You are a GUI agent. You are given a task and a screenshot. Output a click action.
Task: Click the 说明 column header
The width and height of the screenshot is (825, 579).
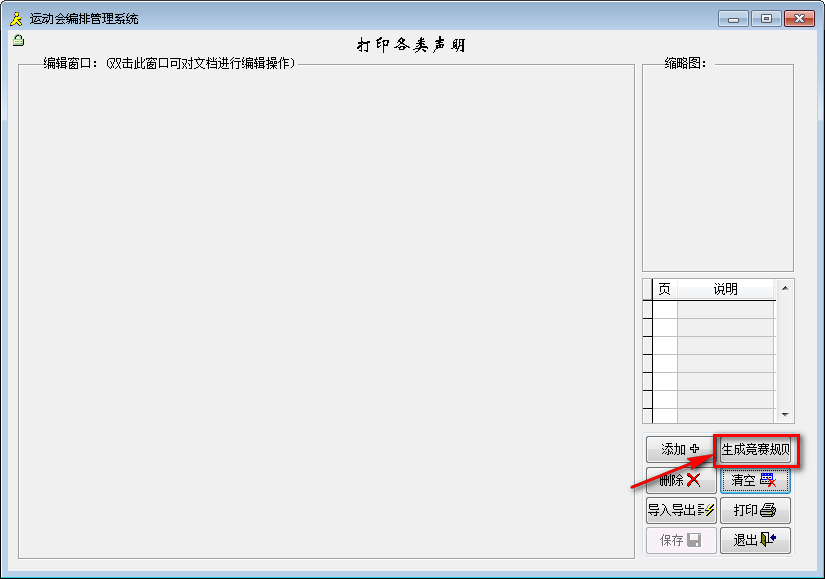tap(725, 289)
